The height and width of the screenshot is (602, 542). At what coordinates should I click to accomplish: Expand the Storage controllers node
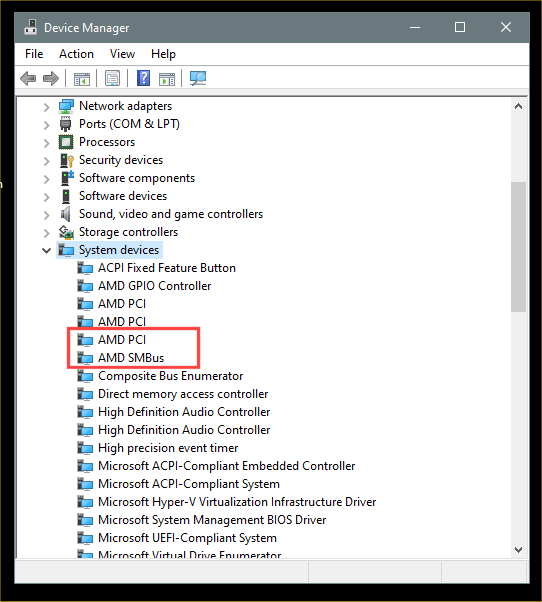click(46, 233)
